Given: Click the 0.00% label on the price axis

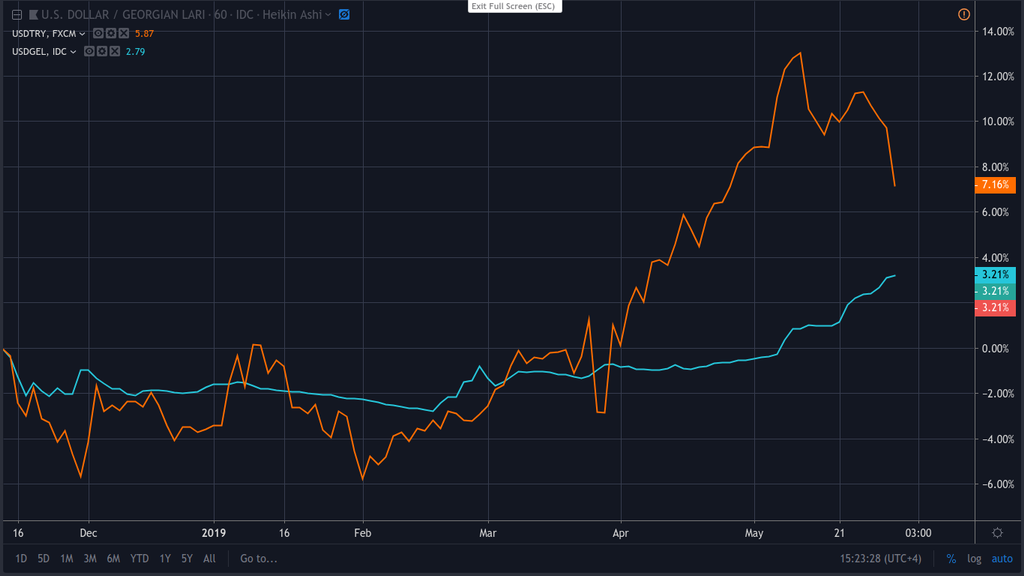Looking at the screenshot, I should click(x=995, y=348).
